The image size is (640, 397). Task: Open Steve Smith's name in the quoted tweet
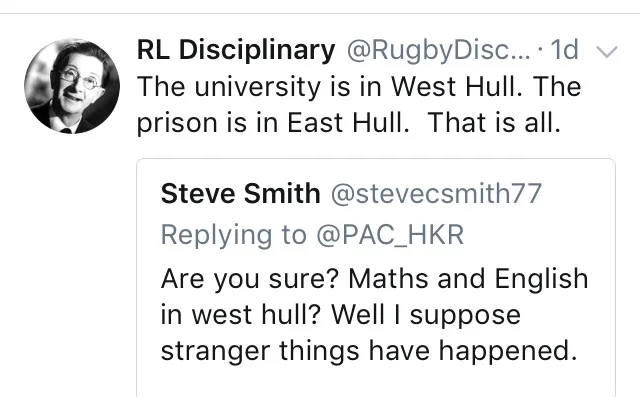click(x=240, y=193)
